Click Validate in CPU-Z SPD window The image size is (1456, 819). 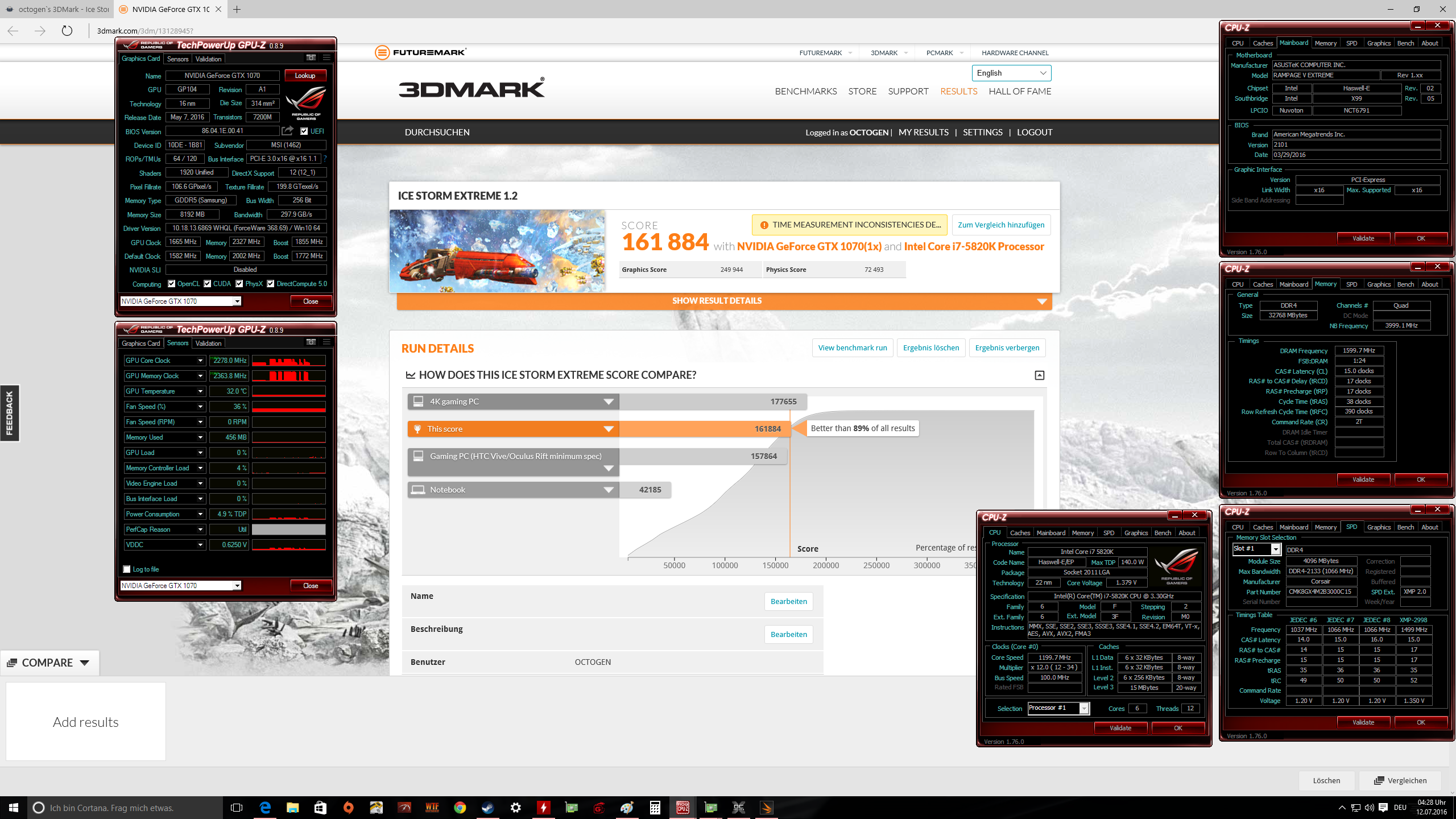click(1363, 722)
